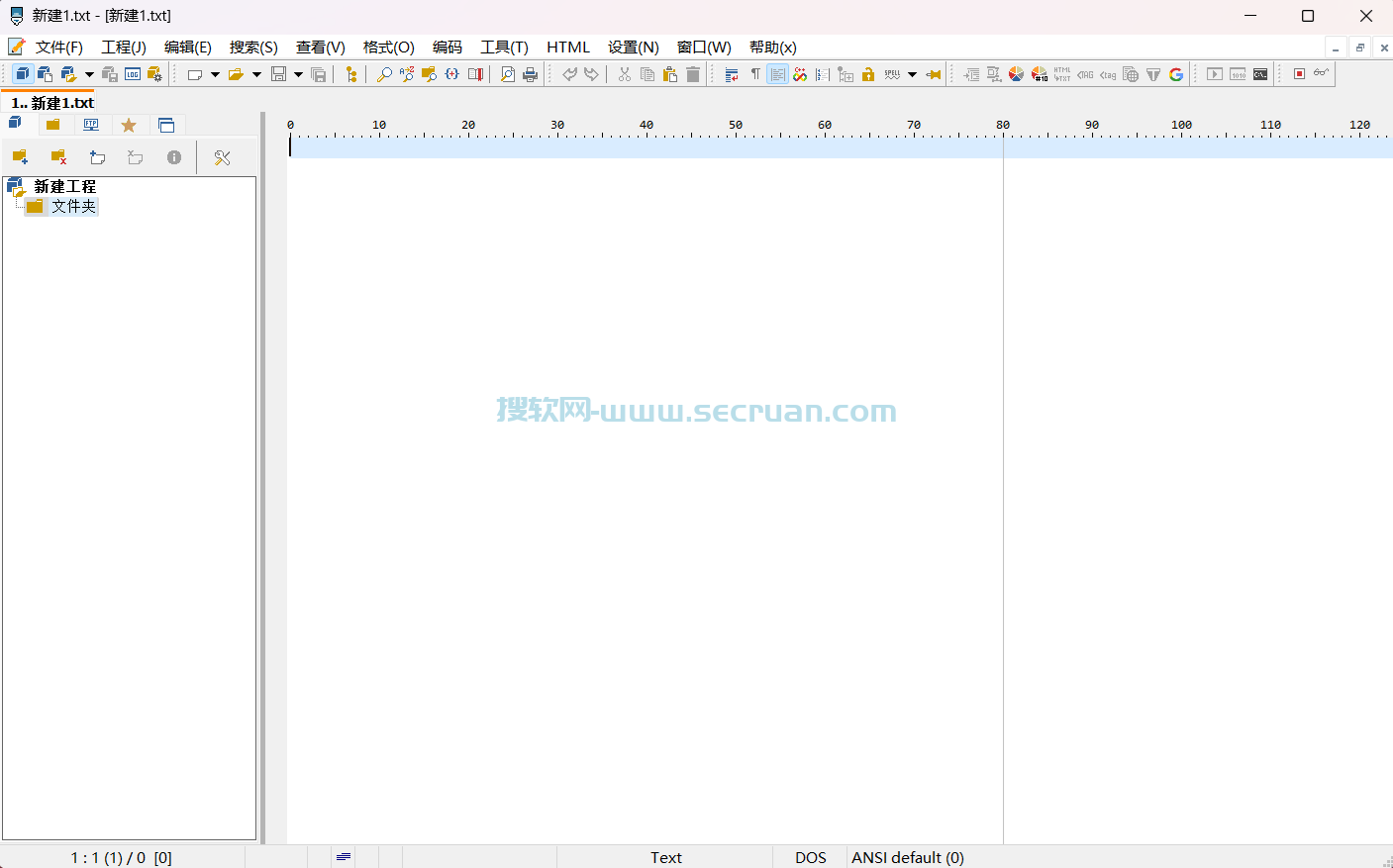This screenshot has width=1393, height=868.
Task: Click add folder icon in project panel
Action: (x=20, y=157)
